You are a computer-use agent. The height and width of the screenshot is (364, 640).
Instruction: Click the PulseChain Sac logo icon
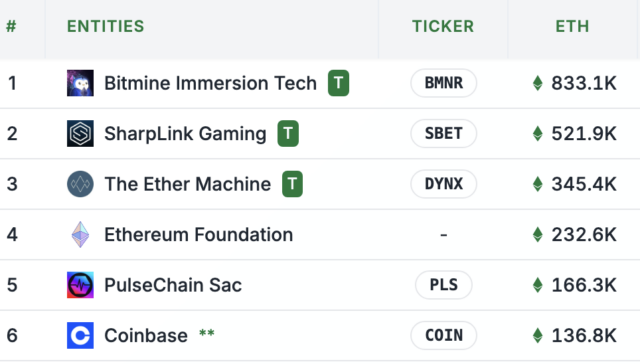(x=80, y=285)
